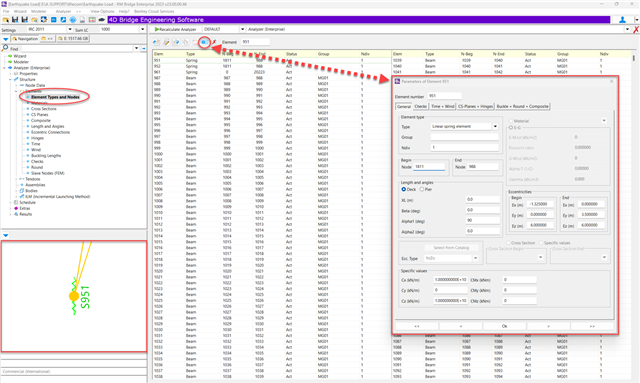Image resolution: width=640 pixels, height=383 pixels.
Task: Click the copy element icon above the table
Action: pyautogui.click(x=185, y=42)
